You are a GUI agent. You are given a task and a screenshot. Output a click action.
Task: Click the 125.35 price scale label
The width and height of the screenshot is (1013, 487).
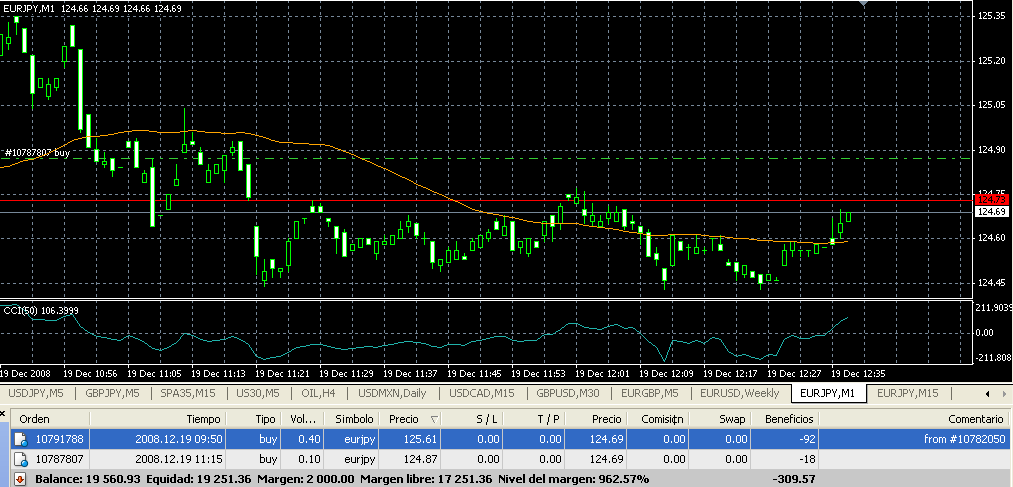993,16
